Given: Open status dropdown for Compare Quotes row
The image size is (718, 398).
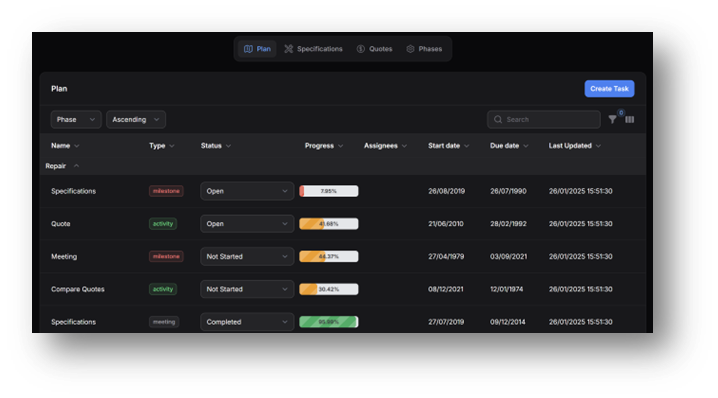Looking at the screenshot, I should 247,289.
